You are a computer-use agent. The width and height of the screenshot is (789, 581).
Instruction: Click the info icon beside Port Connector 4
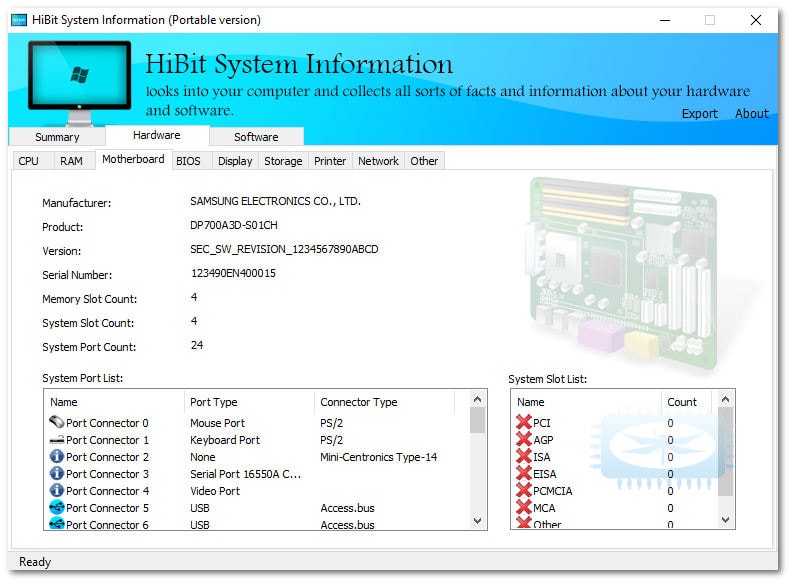(x=56, y=490)
